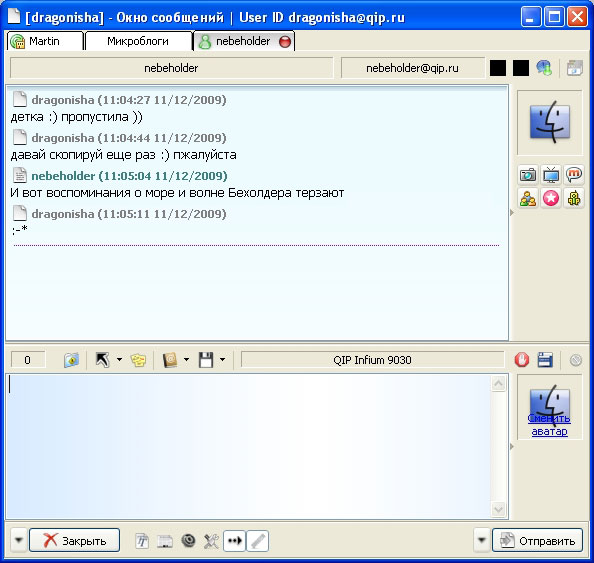The image size is (594, 563).
Task: Click the red stop hand icon
Action: point(522,360)
